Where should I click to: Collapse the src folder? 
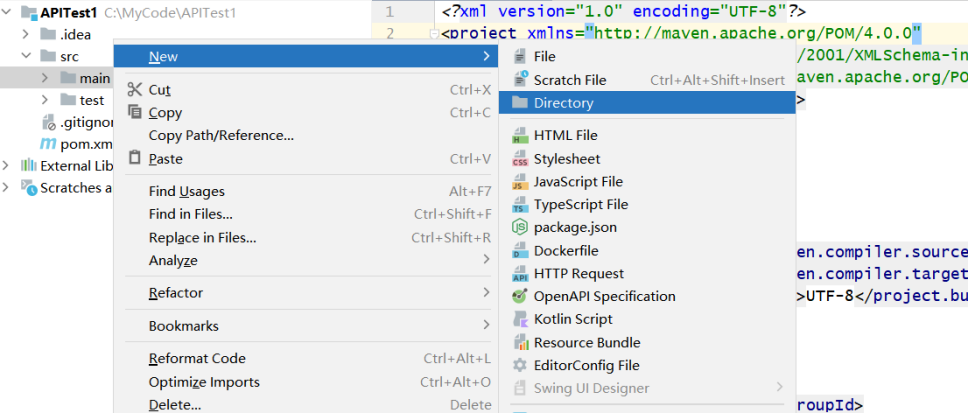tap(25, 57)
